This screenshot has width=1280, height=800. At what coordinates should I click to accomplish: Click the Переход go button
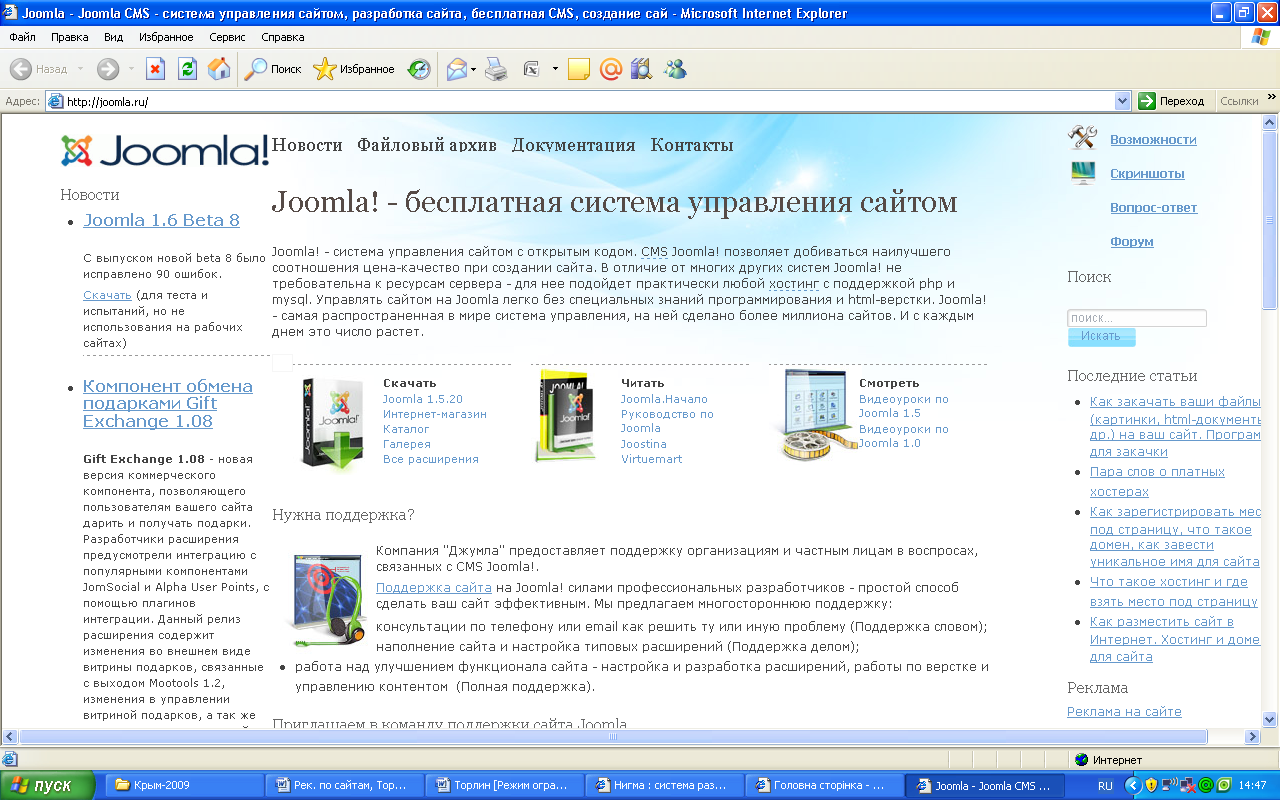pos(1173,101)
